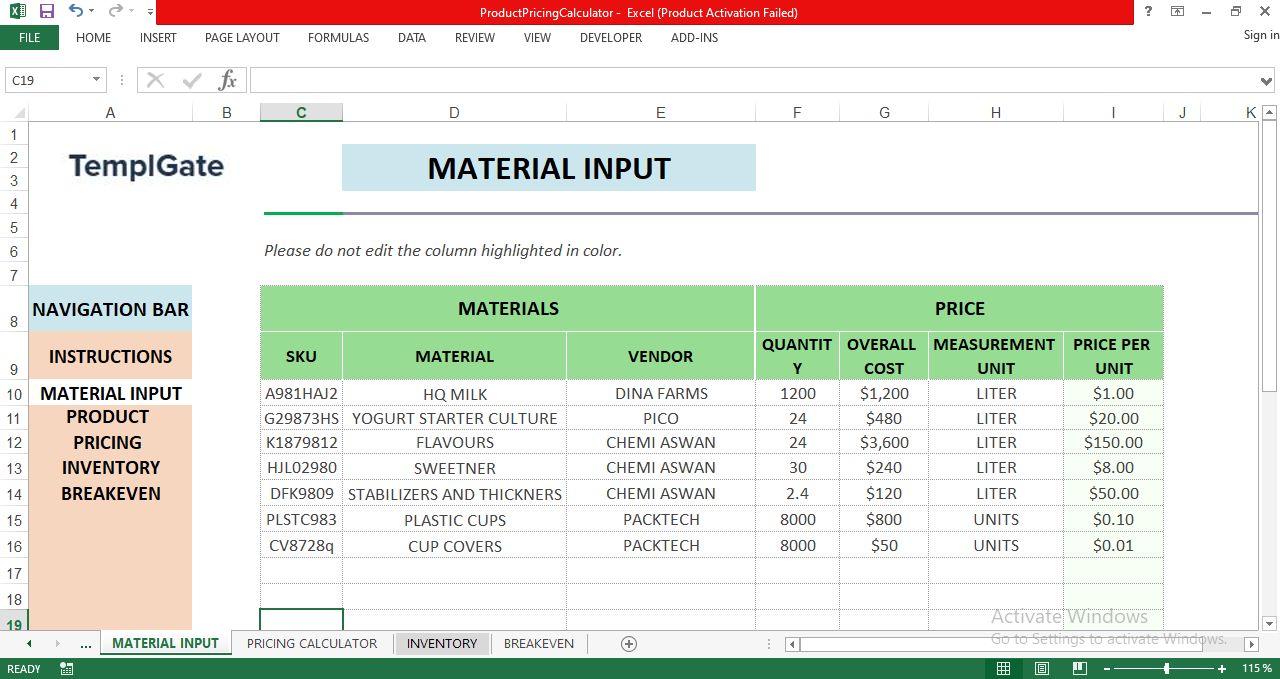The width and height of the screenshot is (1280, 679).
Task: Select the UNITS cell in the CUP COVERS row
Action: coord(996,546)
